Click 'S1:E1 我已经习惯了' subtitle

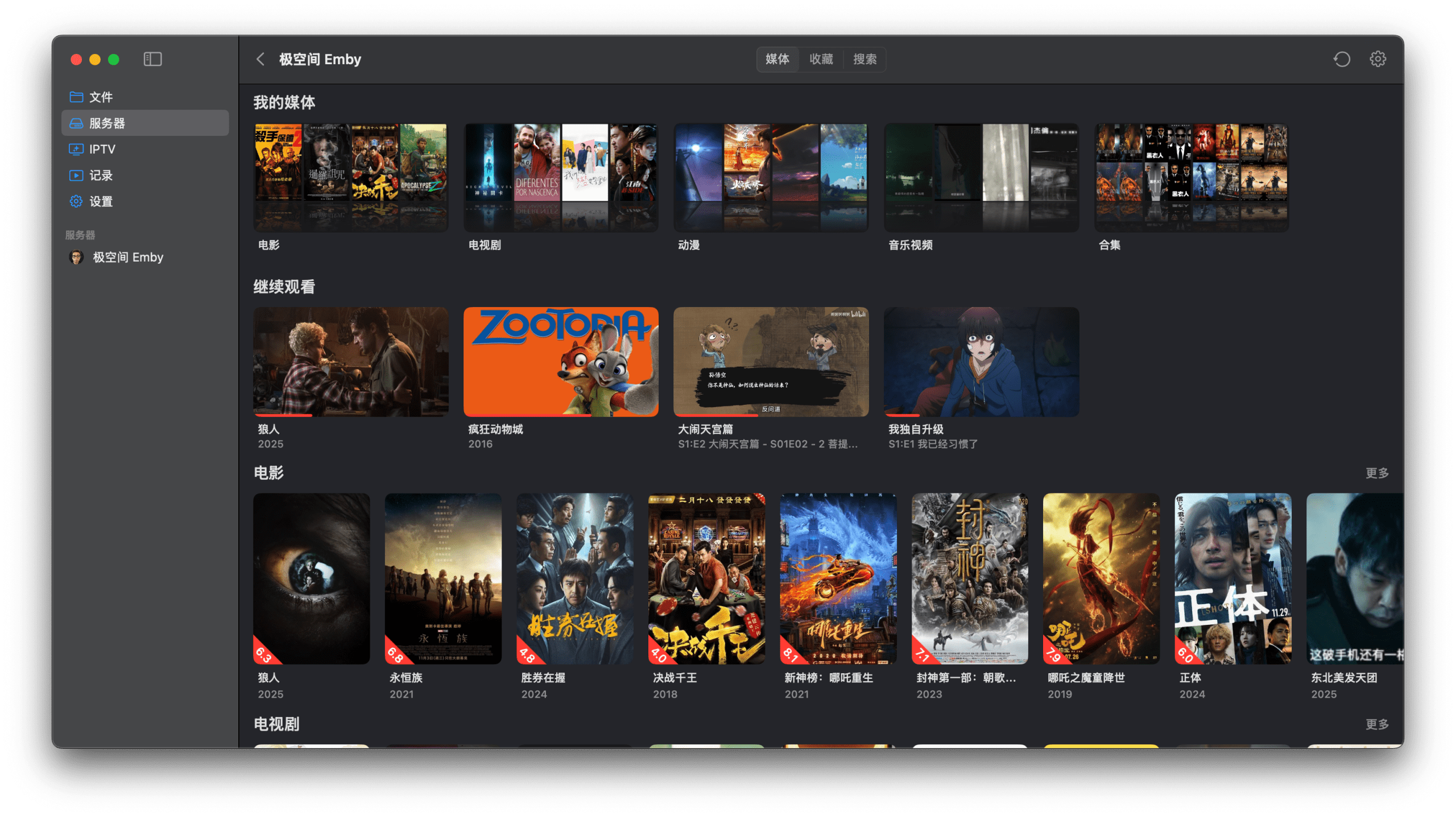[x=933, y=444]
